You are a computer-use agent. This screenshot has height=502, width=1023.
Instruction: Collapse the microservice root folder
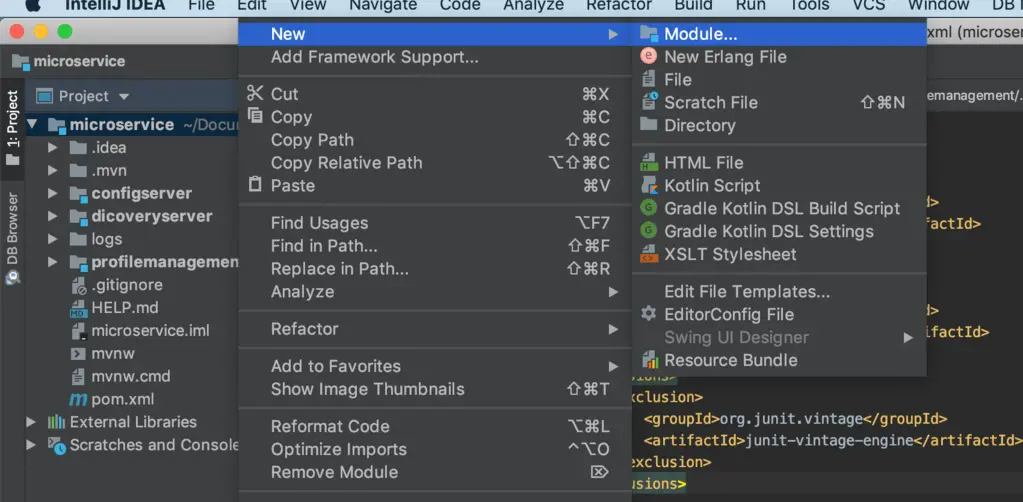tap(32, 124)
